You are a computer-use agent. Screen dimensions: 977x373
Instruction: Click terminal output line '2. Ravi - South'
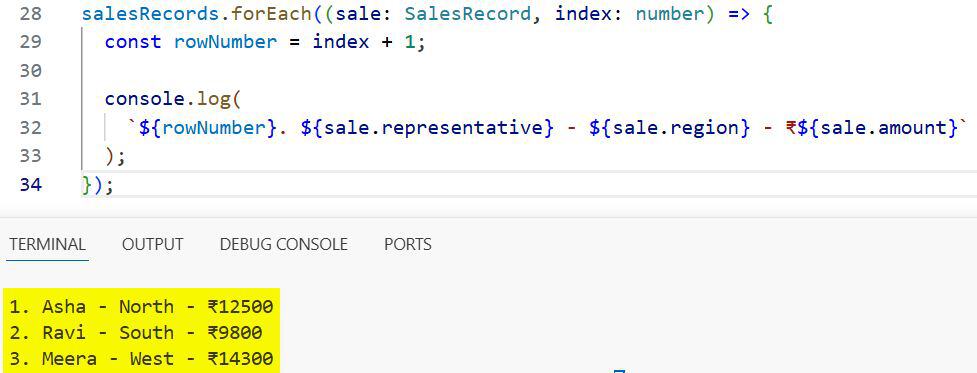[x=136, y=333]
